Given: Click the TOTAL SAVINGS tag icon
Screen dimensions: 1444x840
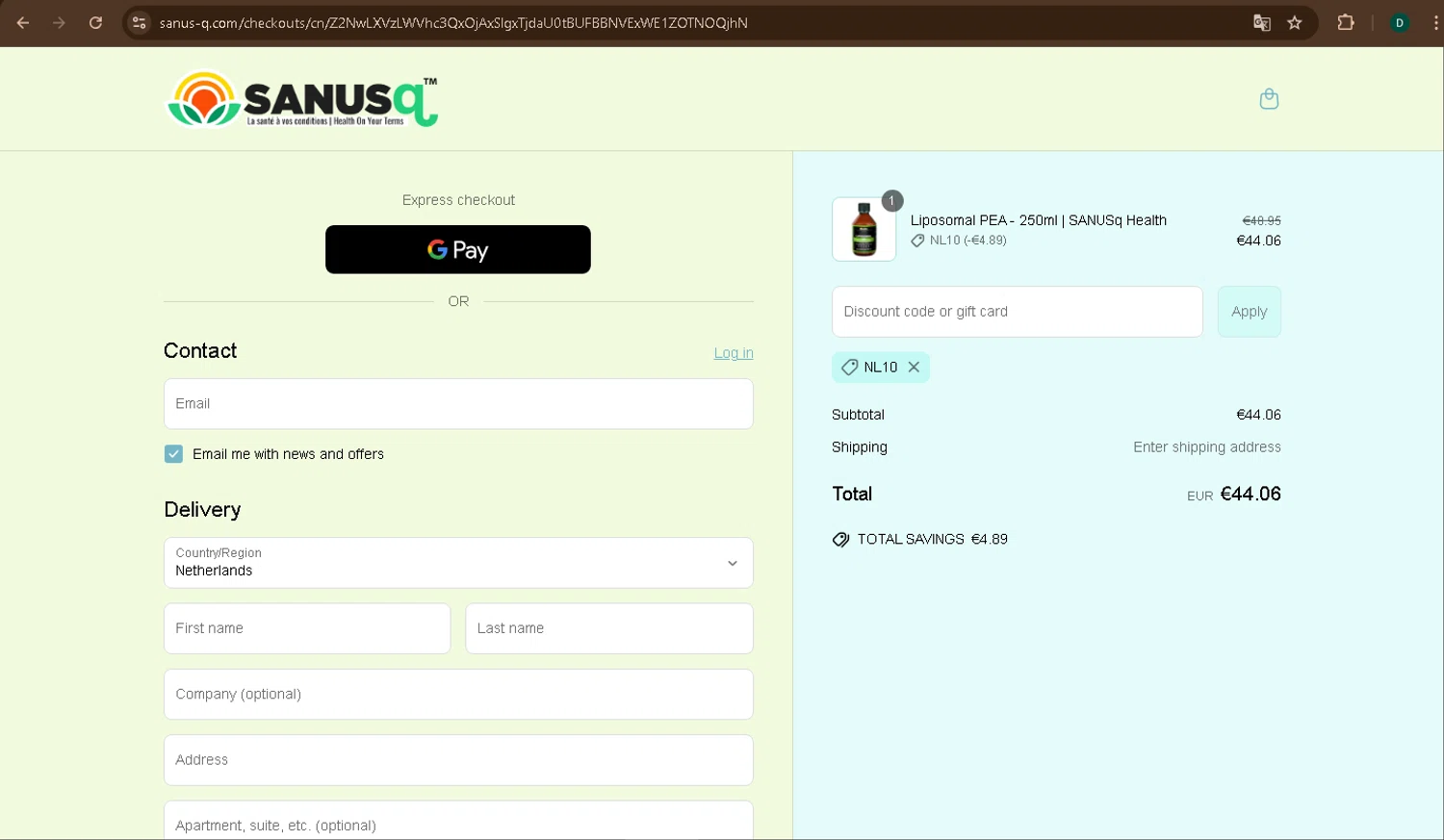Looking at the screenshot, I should [x=840, y=540].
